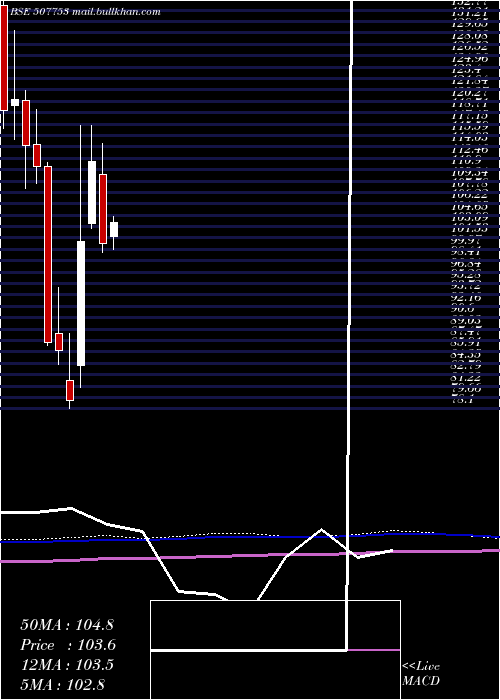The width and height of the screenshot is (500, 700).
Task: Select the Price : 103.6 legend value
Action: tap(68, 645)
